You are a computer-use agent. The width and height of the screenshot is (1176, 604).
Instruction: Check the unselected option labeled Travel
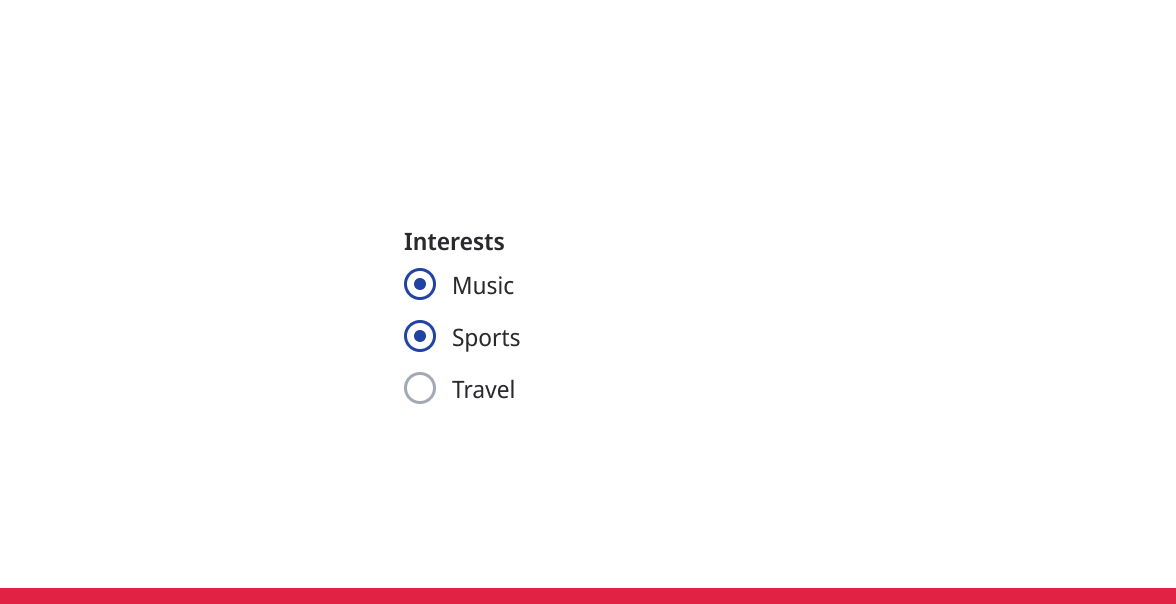point(420,388)
